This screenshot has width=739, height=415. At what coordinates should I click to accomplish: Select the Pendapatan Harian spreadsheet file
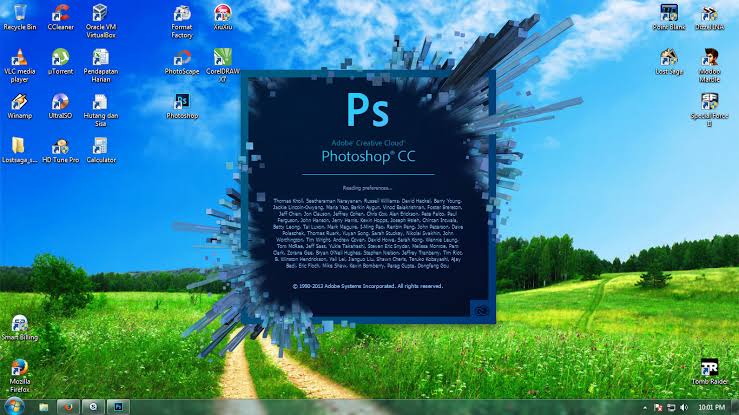(100, 65)
